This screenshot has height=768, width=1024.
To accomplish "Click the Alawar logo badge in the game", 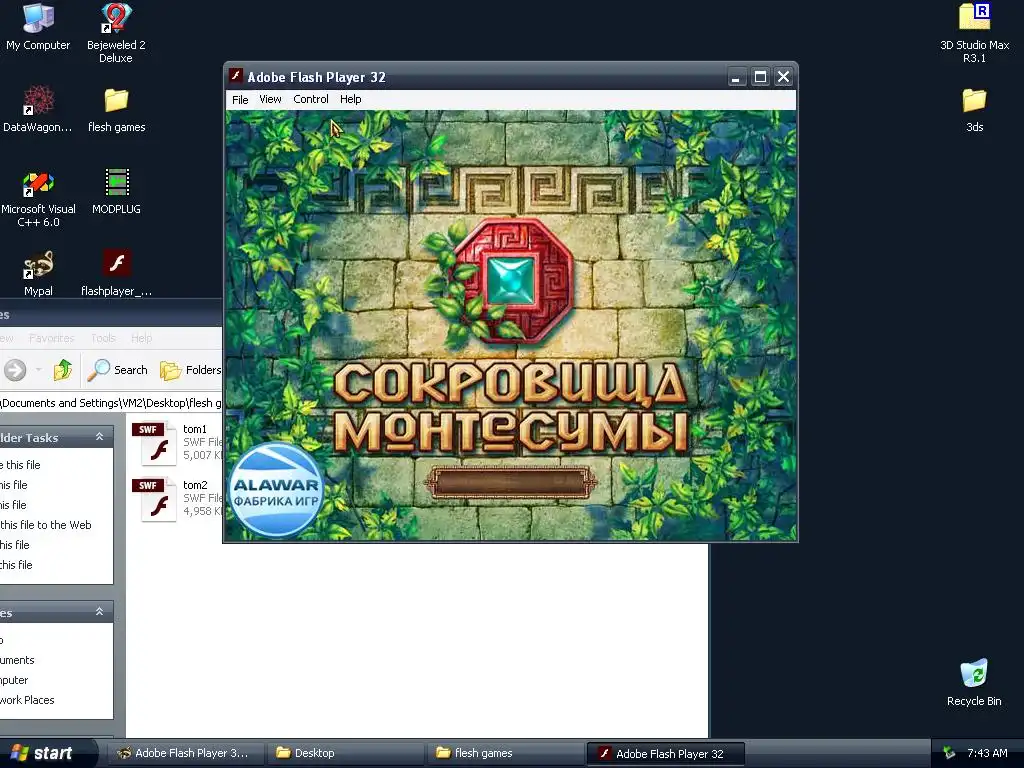I will pyautogui.click(x=277, y=488).
